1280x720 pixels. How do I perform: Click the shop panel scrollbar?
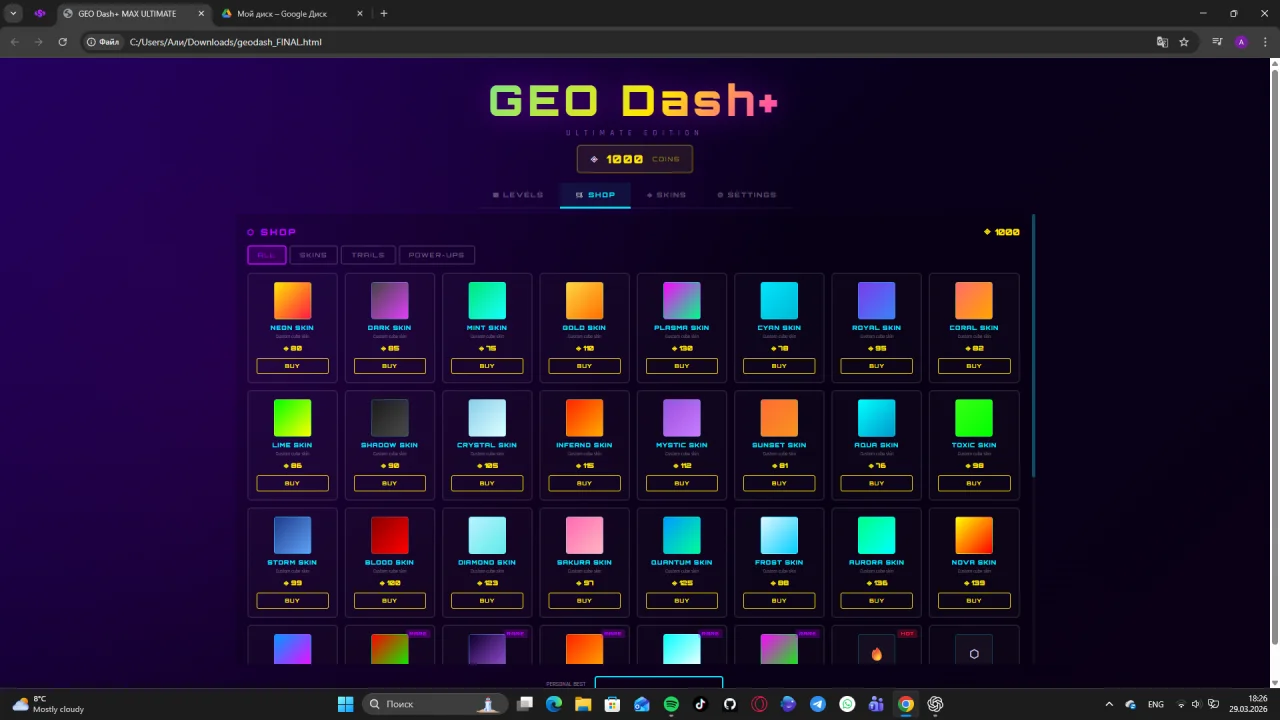1033,345
